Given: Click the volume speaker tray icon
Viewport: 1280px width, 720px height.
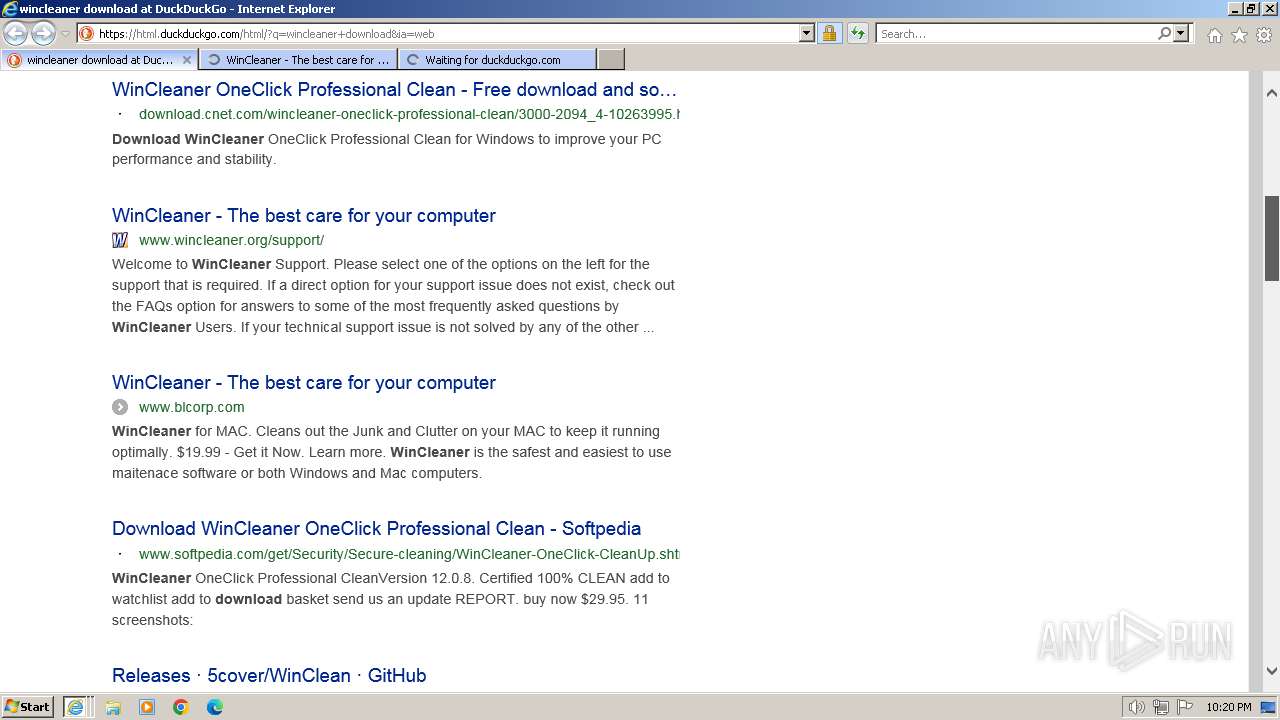Looking at the screenshot, I should tap(1138, 707).
